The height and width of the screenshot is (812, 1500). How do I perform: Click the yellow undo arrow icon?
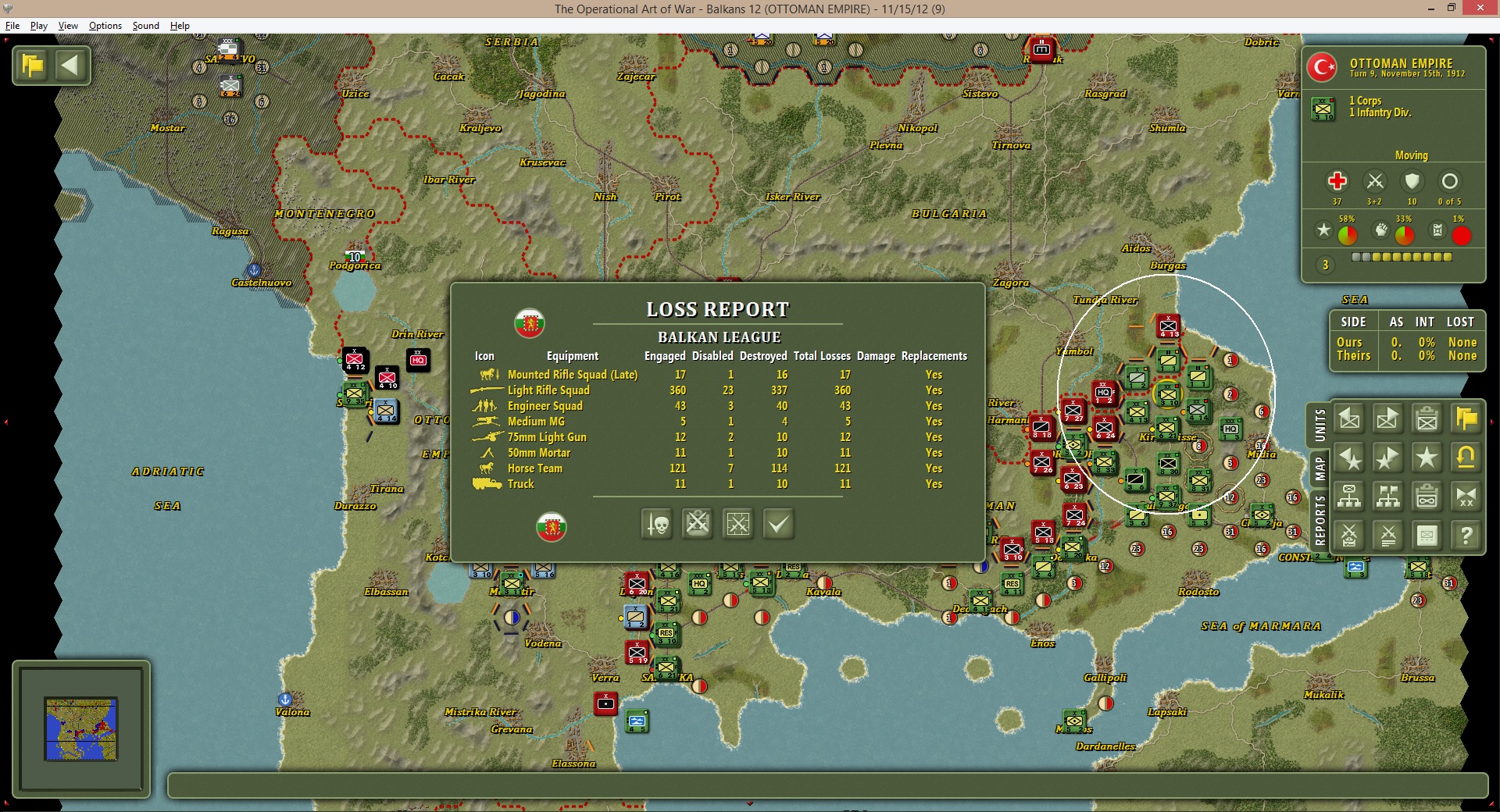[x=1466, y=458]
